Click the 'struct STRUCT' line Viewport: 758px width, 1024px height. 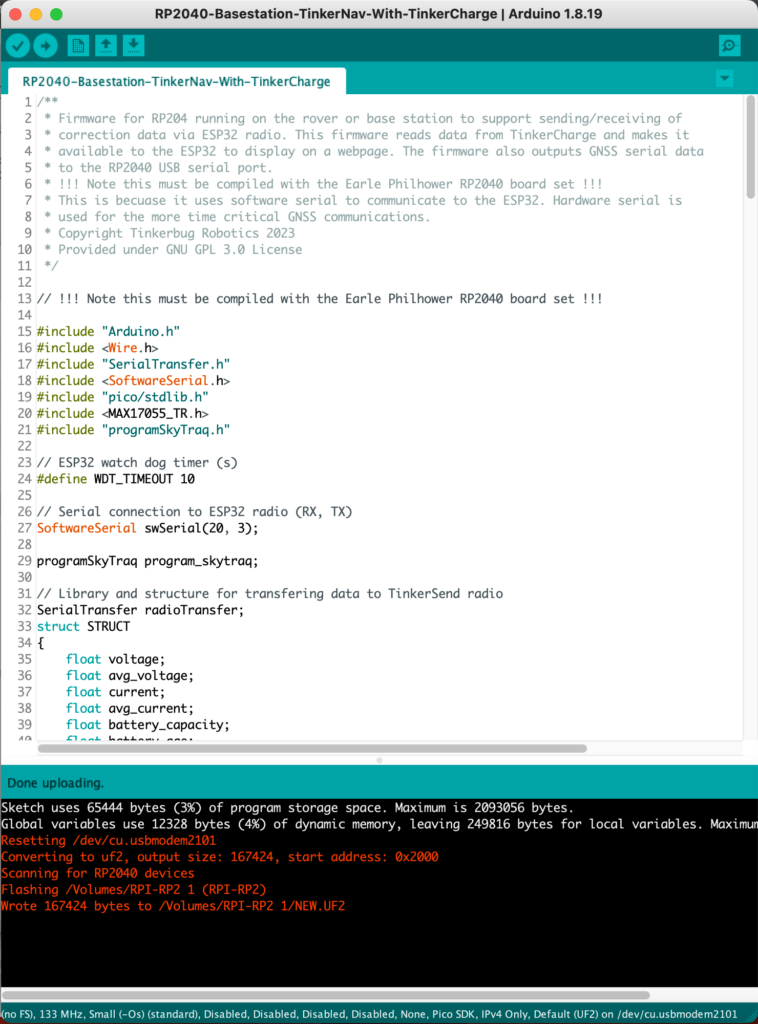84,626
